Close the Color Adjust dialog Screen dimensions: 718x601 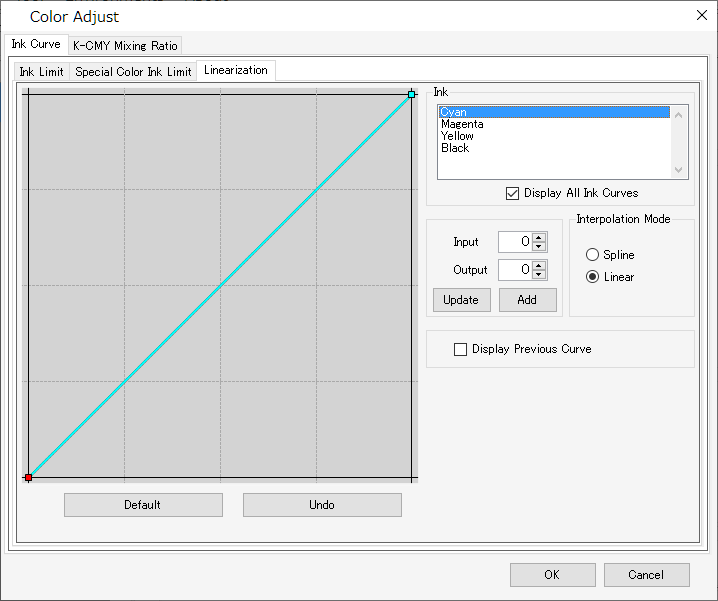[x=699, y=14]
